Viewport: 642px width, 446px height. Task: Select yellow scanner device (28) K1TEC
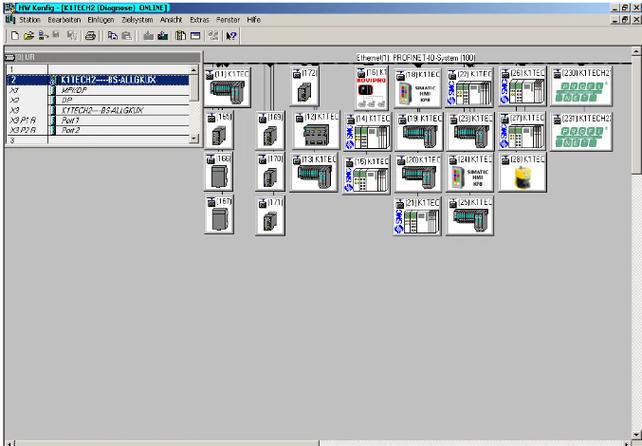522,172
